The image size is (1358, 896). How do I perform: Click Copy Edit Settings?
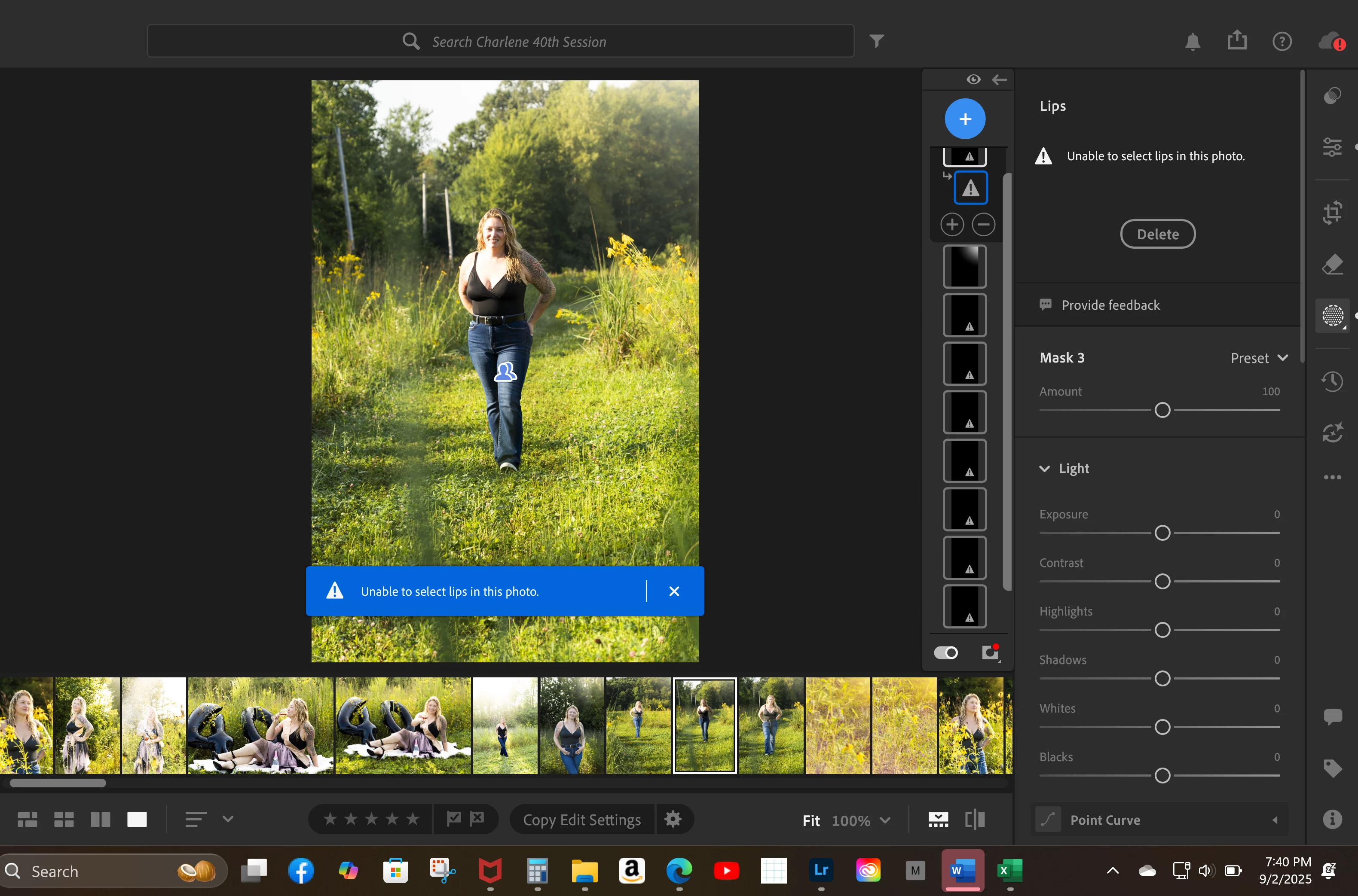581,820
